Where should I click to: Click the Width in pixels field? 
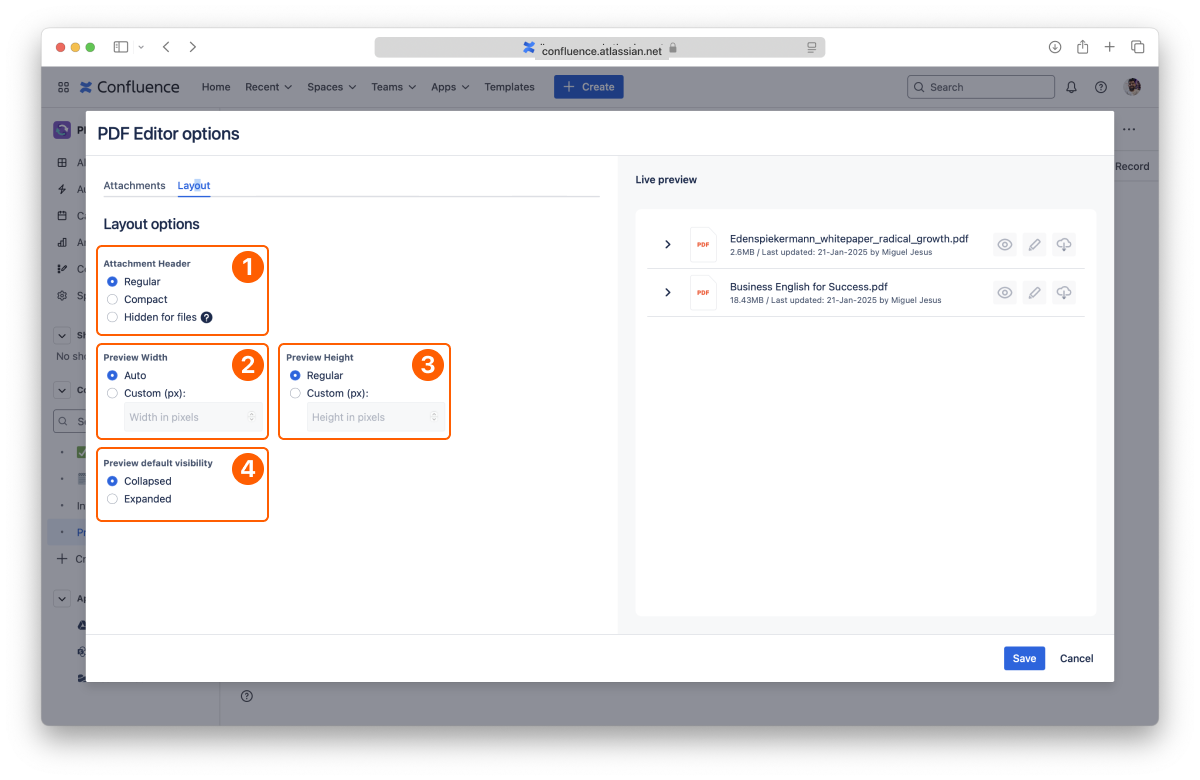(x=193, y=417)
